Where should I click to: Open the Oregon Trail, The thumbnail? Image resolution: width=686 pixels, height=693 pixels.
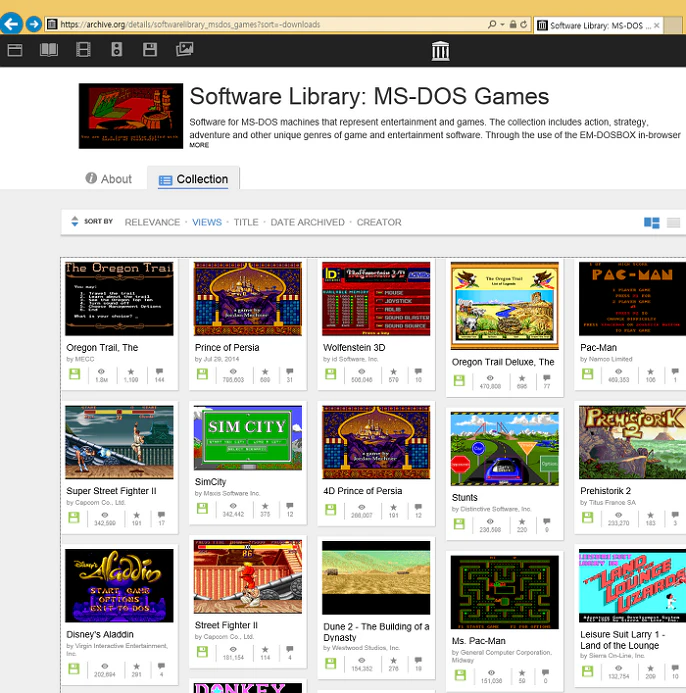119,298
